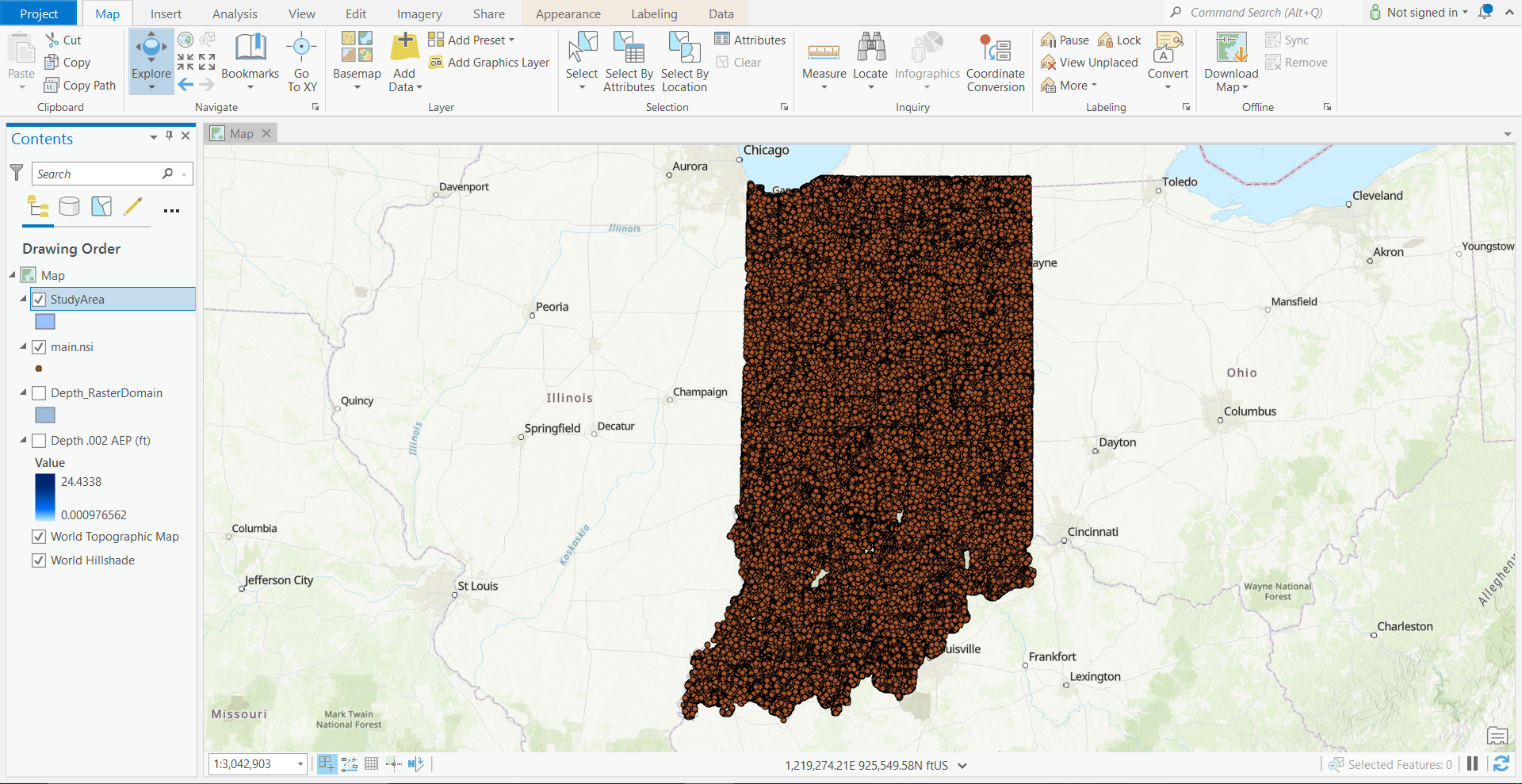Choose the Measure tool

pyautogui.click(x=824, y=60)
